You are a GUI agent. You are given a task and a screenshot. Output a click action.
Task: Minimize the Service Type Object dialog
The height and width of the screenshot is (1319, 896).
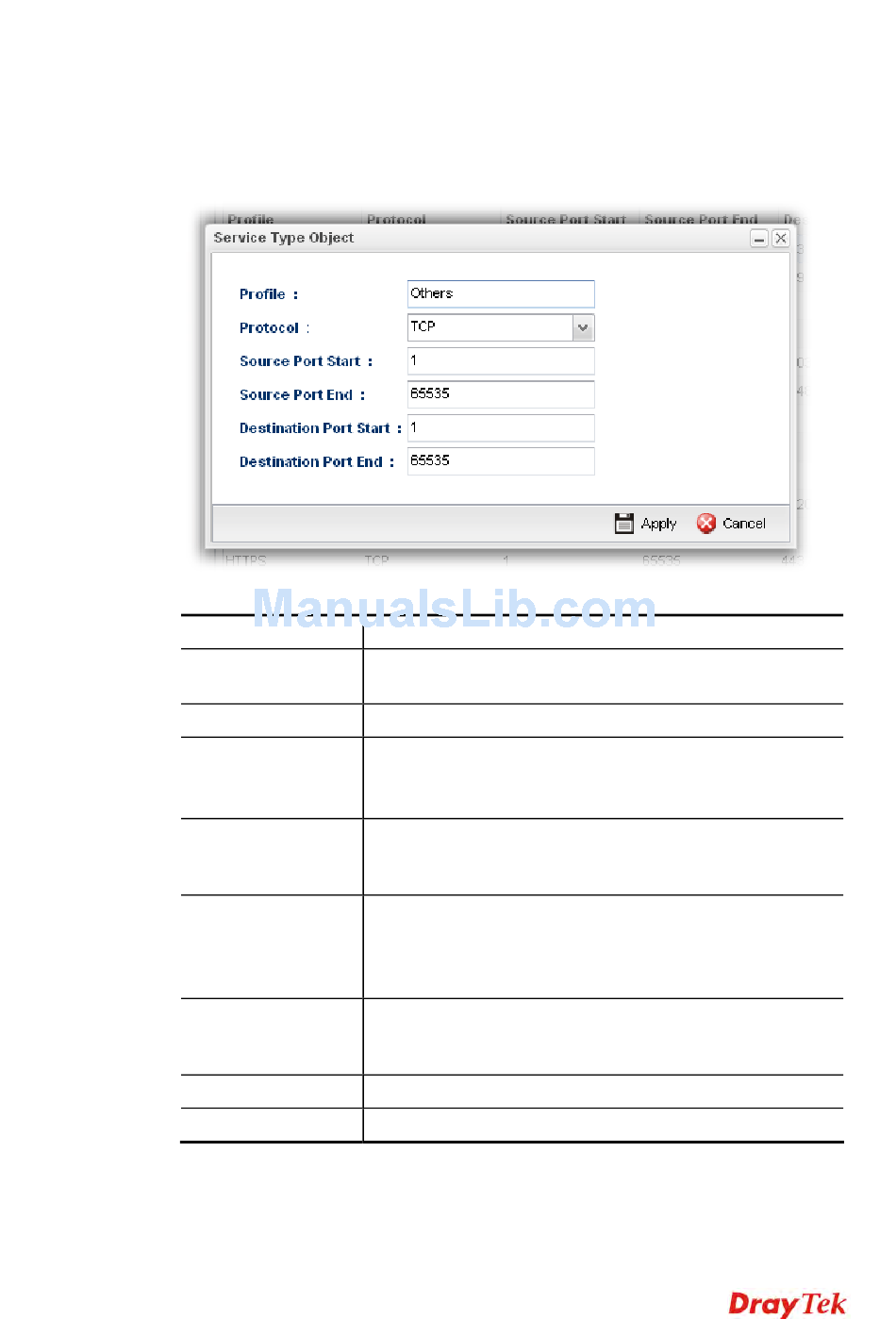pos(759,239)
